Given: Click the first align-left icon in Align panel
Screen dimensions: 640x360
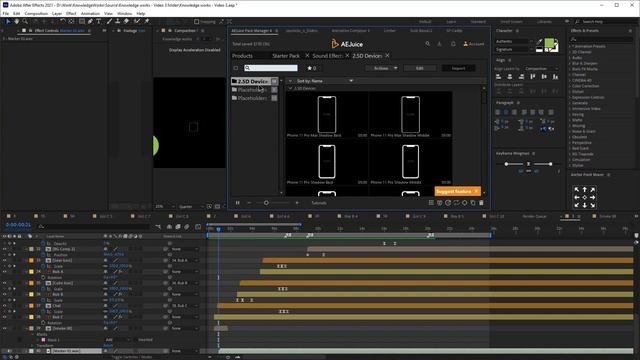Looking at the screenshot, I should 498,77.
